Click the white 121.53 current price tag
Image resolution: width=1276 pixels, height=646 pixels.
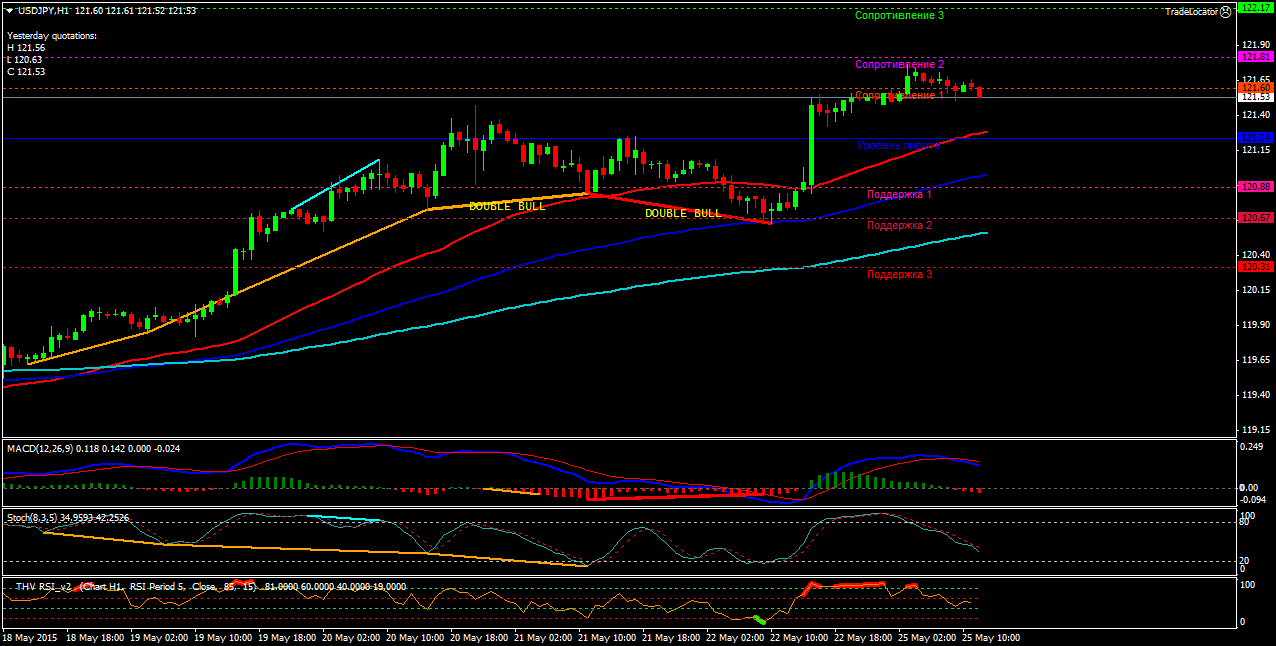tap(1254, 97)
